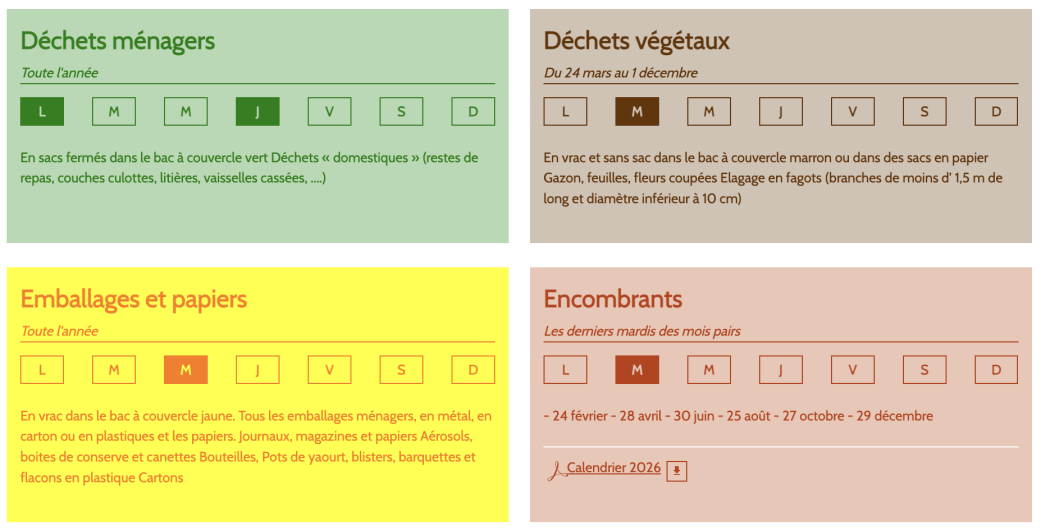This screenshot has height=530, width=1041.
Task: Click the highlighted brown M in Déchets végétaux
Action: 637,112
